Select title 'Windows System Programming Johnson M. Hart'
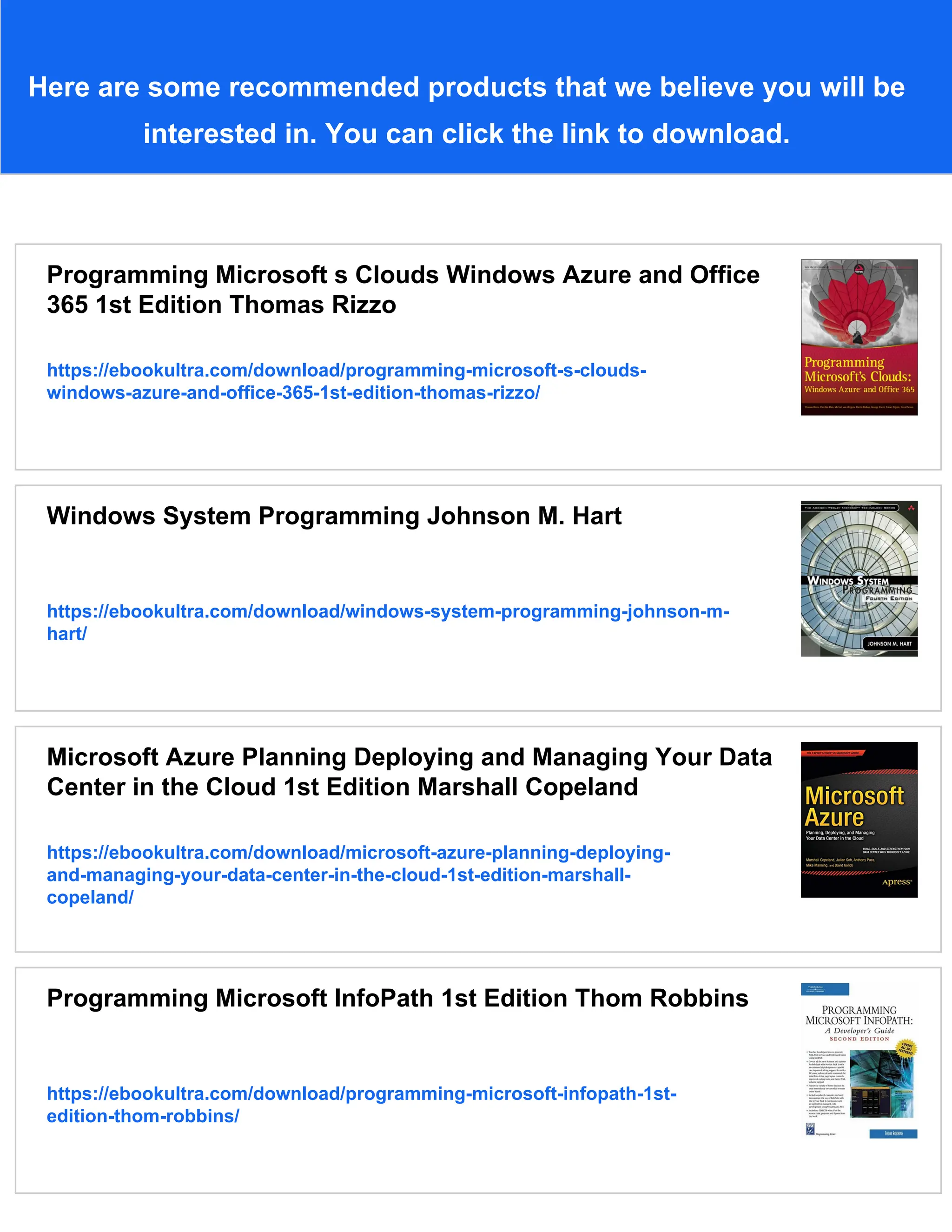 (x=334, y=516)
